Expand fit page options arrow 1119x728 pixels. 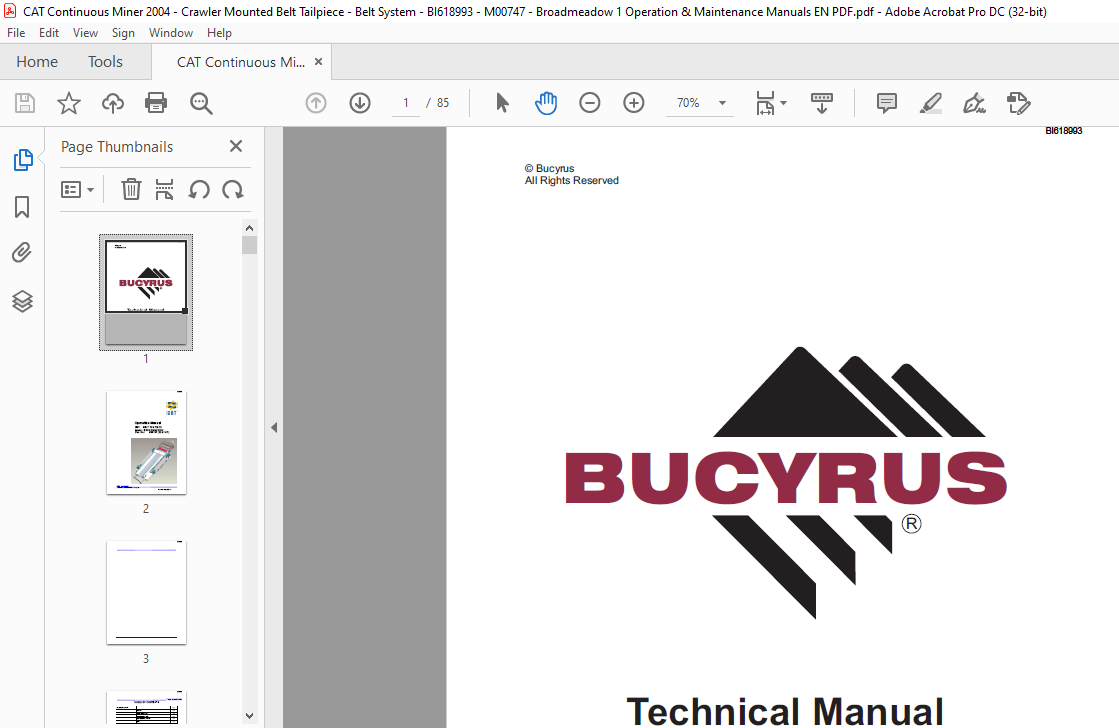tap(784, 103)
